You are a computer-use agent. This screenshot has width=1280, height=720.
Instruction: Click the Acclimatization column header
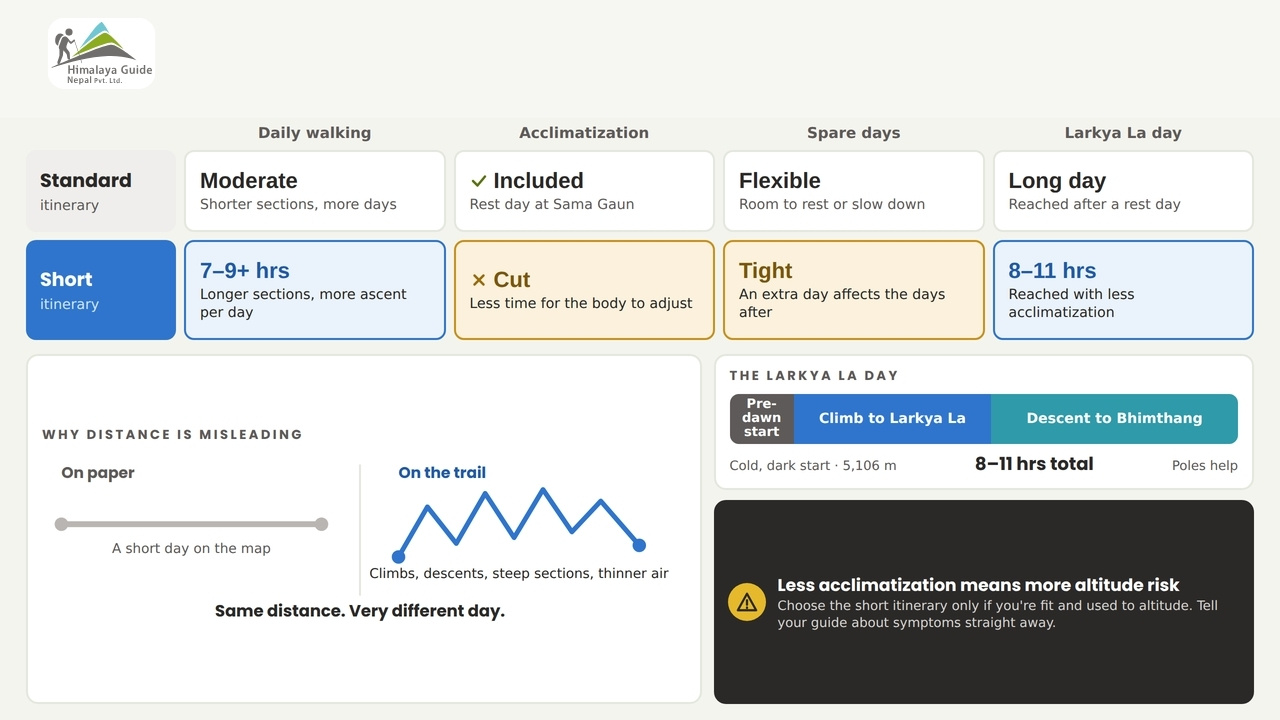coord(584,133)
